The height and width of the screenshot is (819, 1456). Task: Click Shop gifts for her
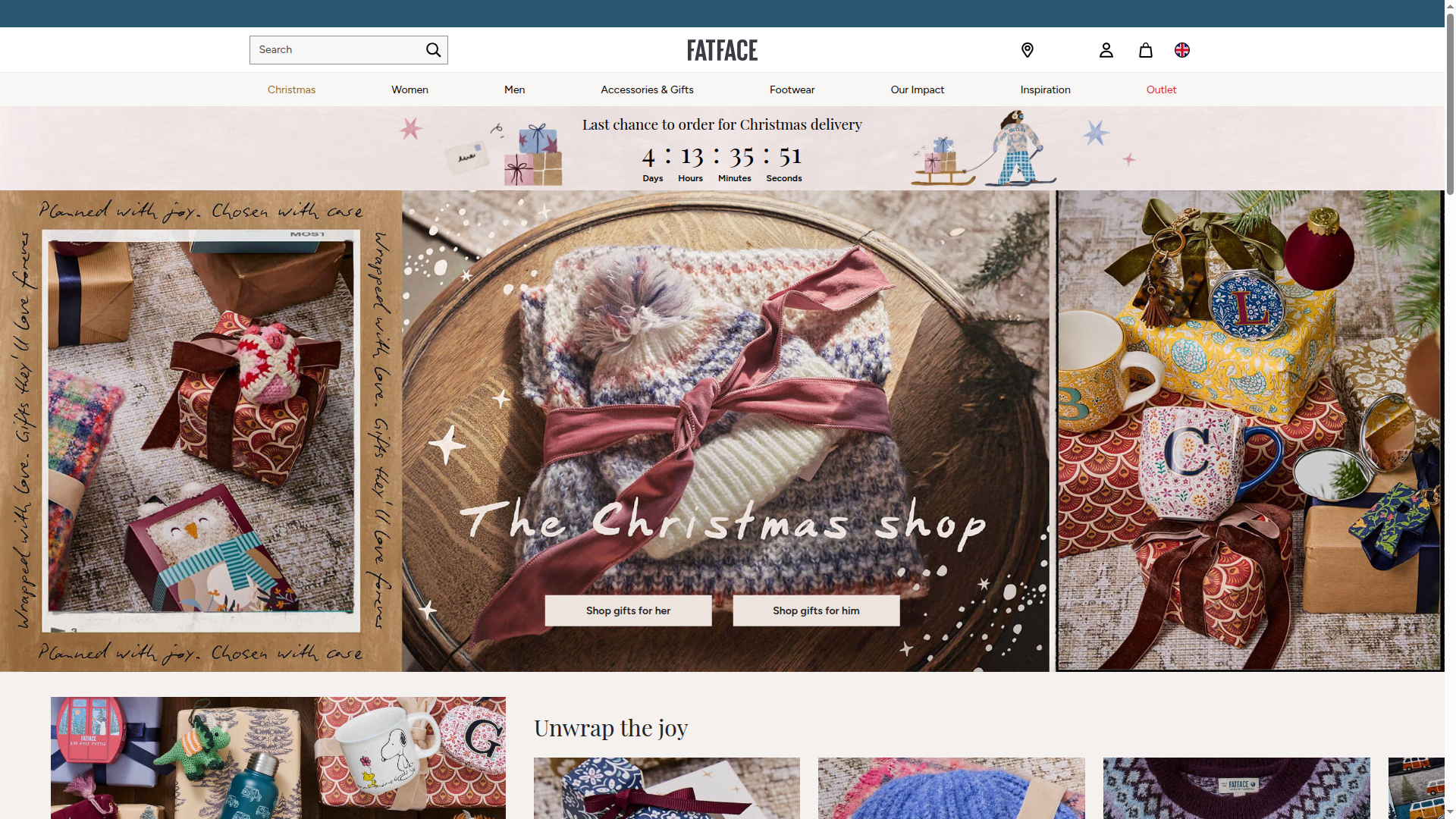pos(628,610)
